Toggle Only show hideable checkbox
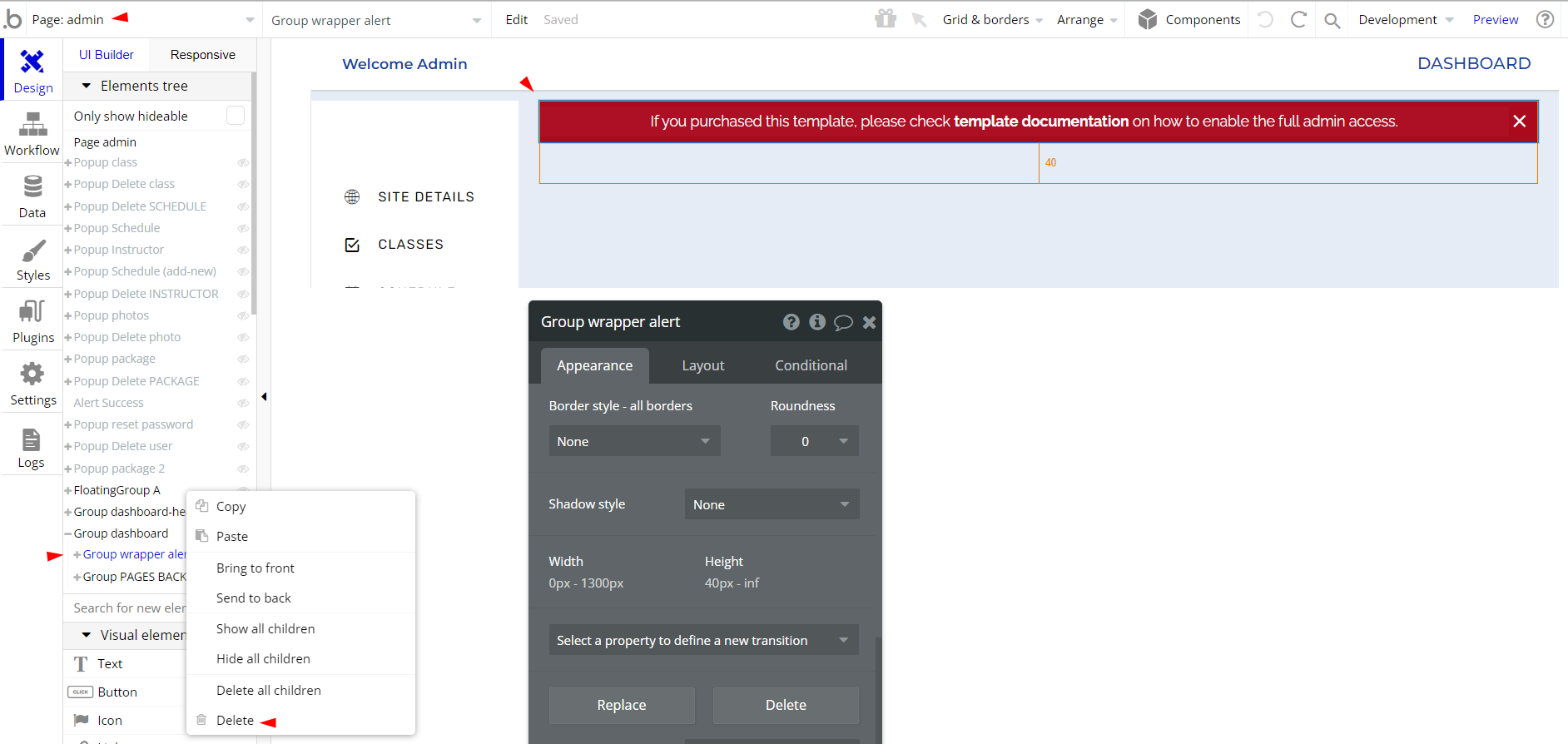Screen dimensions: 1568x744 pyautogui.click(x=236, y=116)
